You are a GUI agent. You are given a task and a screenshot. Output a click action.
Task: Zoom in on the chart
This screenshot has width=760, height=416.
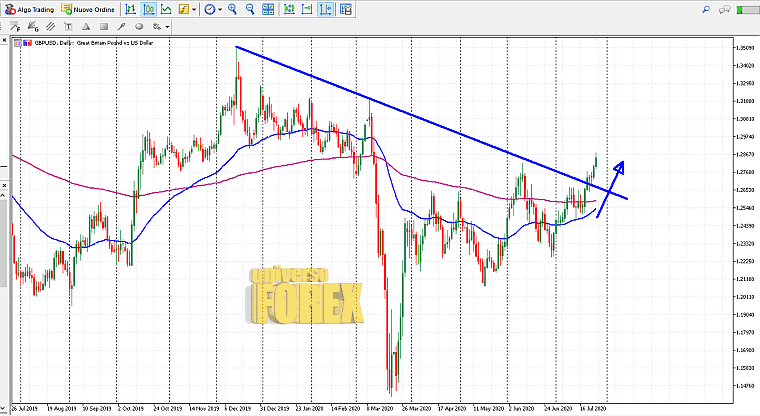point(232,9)
